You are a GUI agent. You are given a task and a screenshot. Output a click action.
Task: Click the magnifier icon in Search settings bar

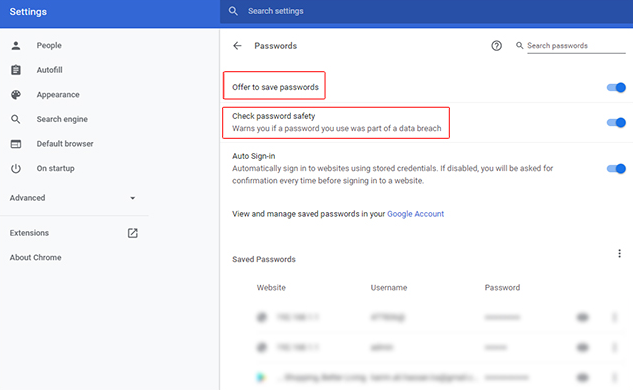(x=233, y=11)
